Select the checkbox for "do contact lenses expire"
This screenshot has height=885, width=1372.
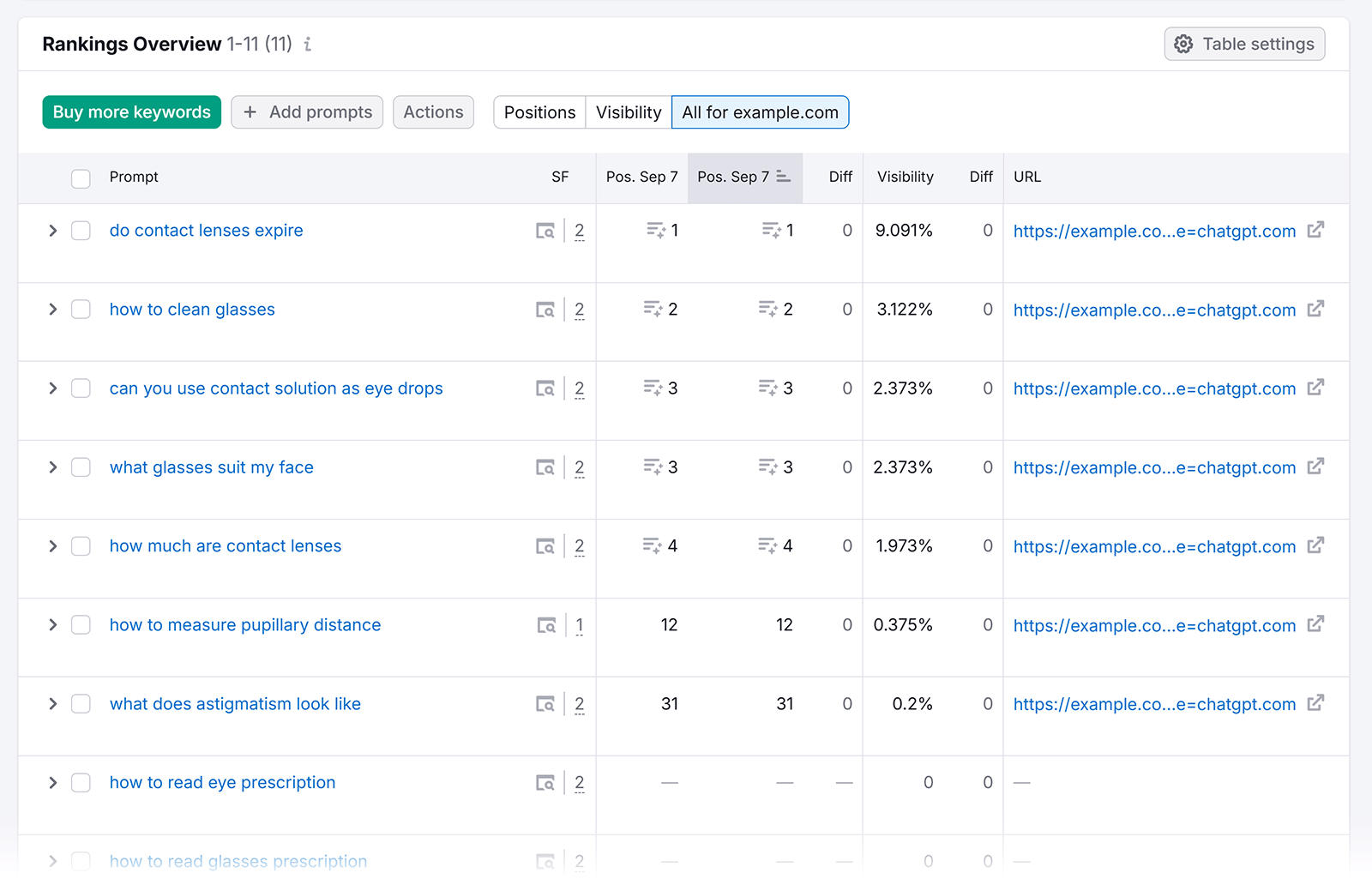coord(81,230)
